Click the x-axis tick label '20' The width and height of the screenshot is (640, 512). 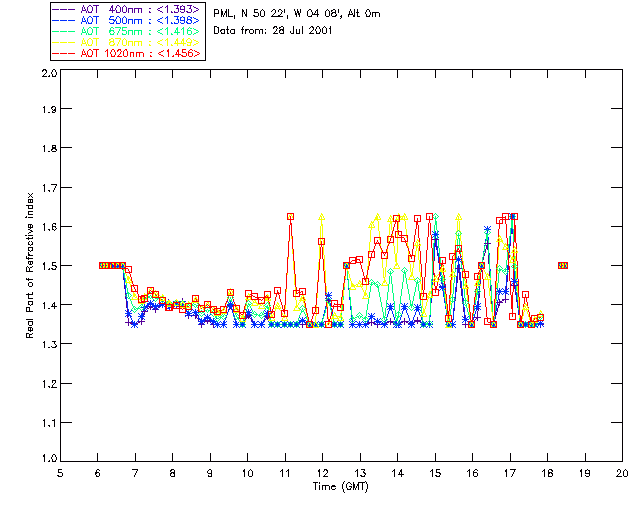[622, 473]
